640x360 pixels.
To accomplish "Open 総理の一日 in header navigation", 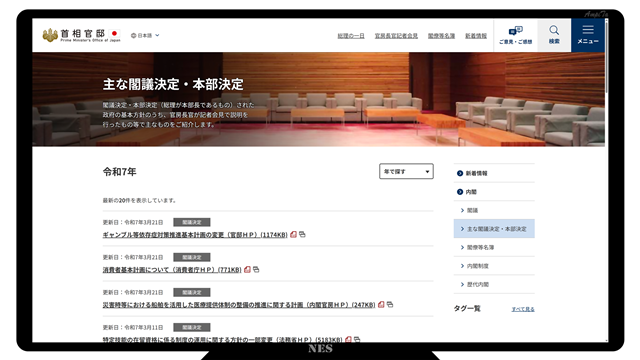I will (351, 36).
